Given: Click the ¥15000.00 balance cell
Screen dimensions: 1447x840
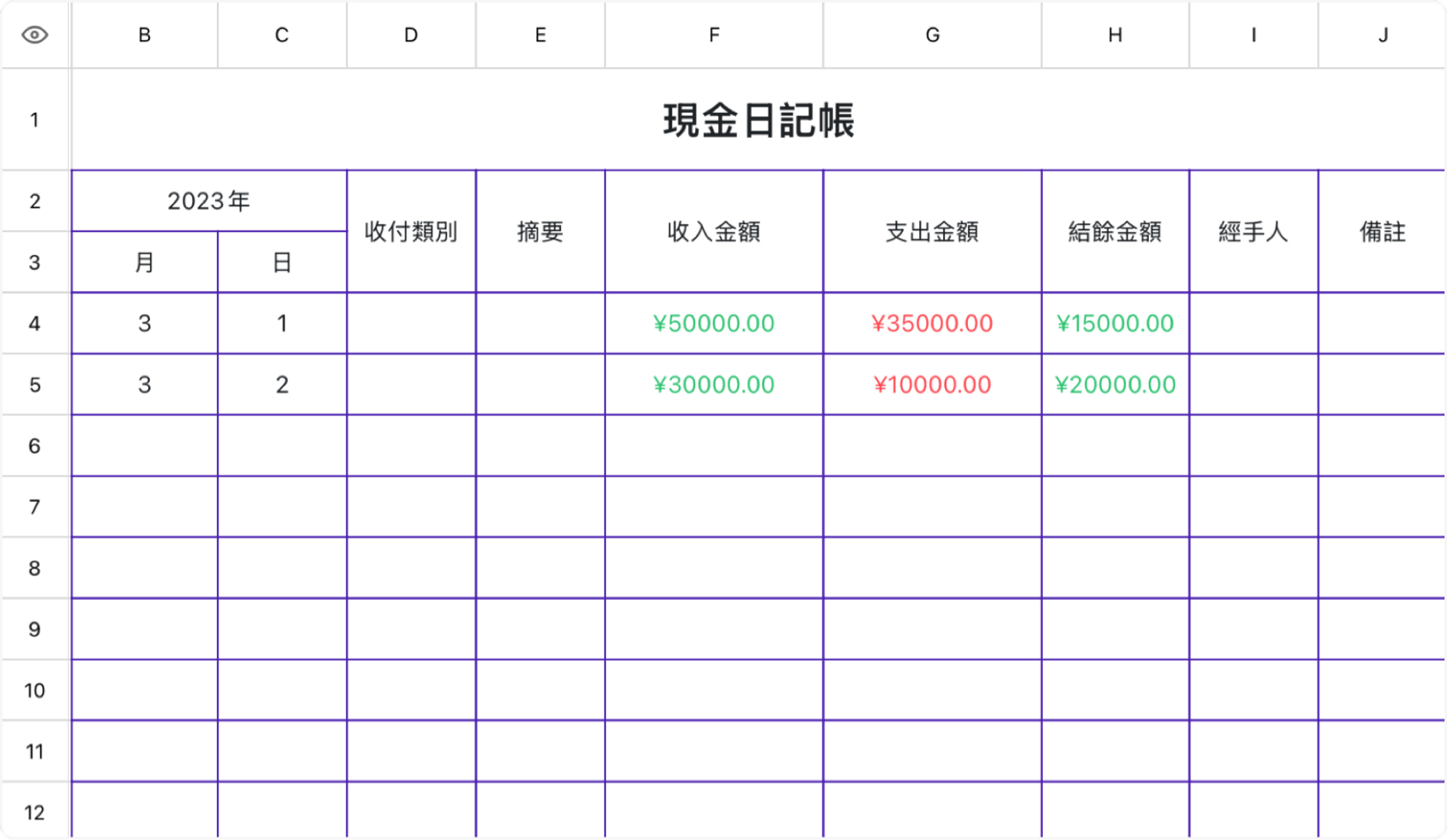Looking at the screenshot, I should pyautogui.click(x=1115, y=324).
